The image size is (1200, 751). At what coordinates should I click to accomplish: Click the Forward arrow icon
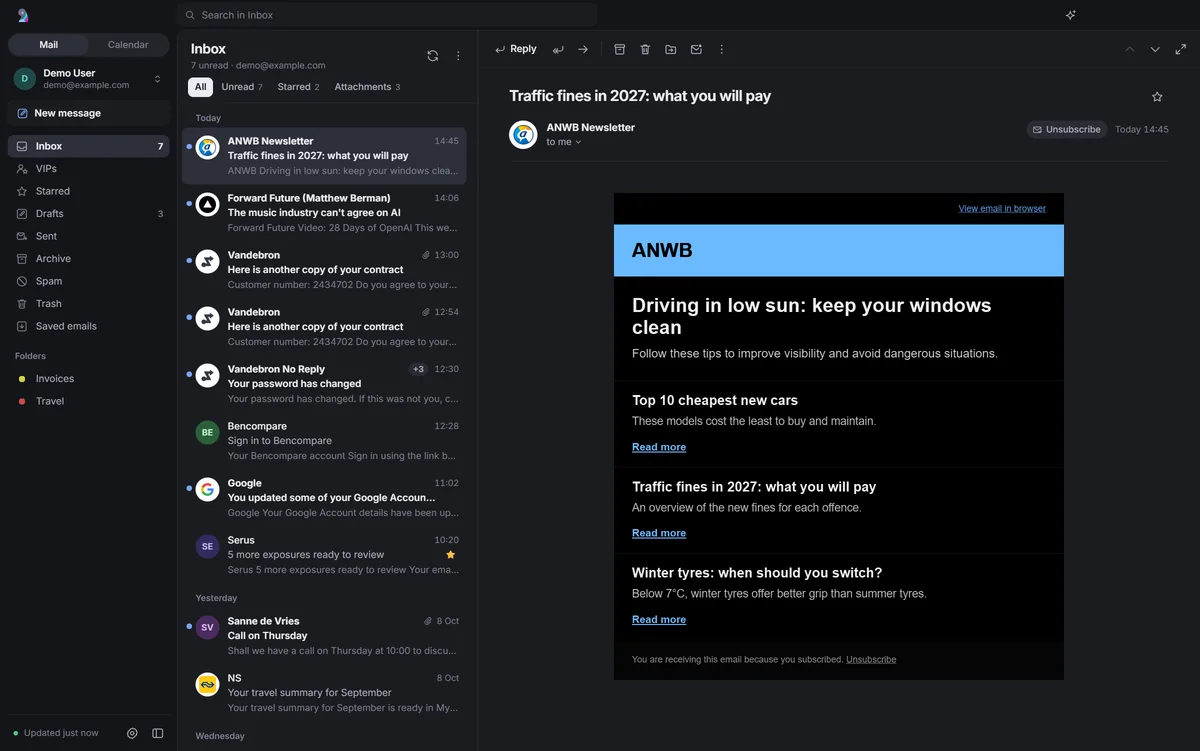coord(583,49)
